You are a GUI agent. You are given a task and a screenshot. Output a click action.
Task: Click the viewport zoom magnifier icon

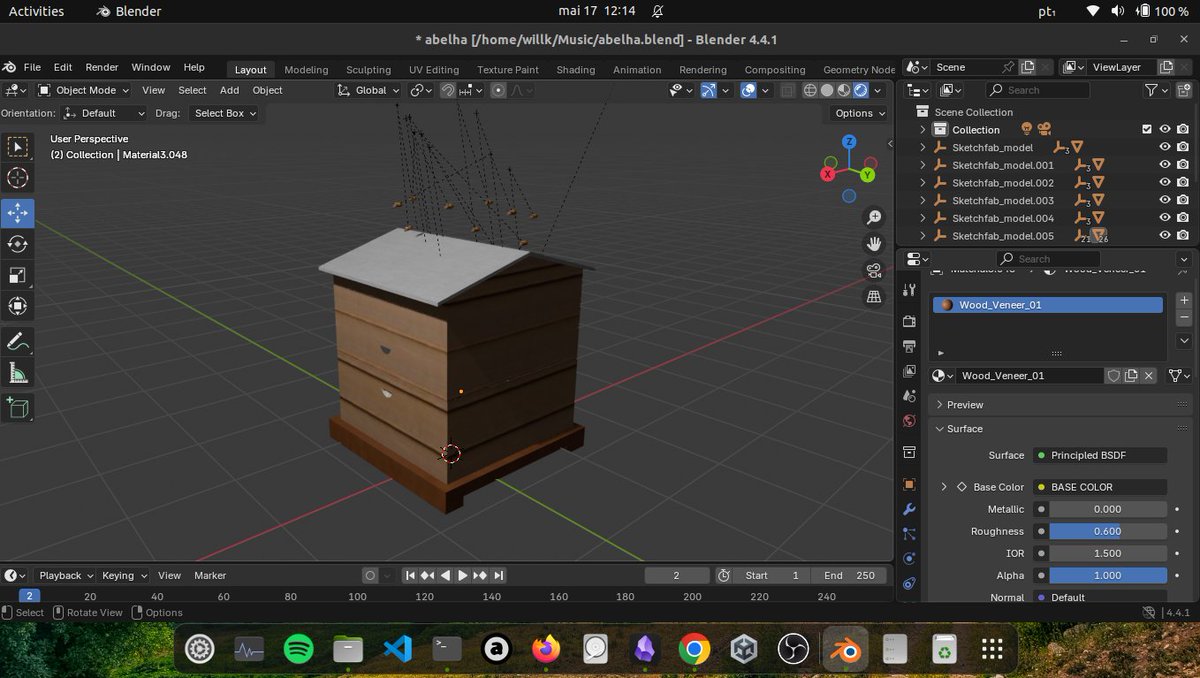(874, 218)
